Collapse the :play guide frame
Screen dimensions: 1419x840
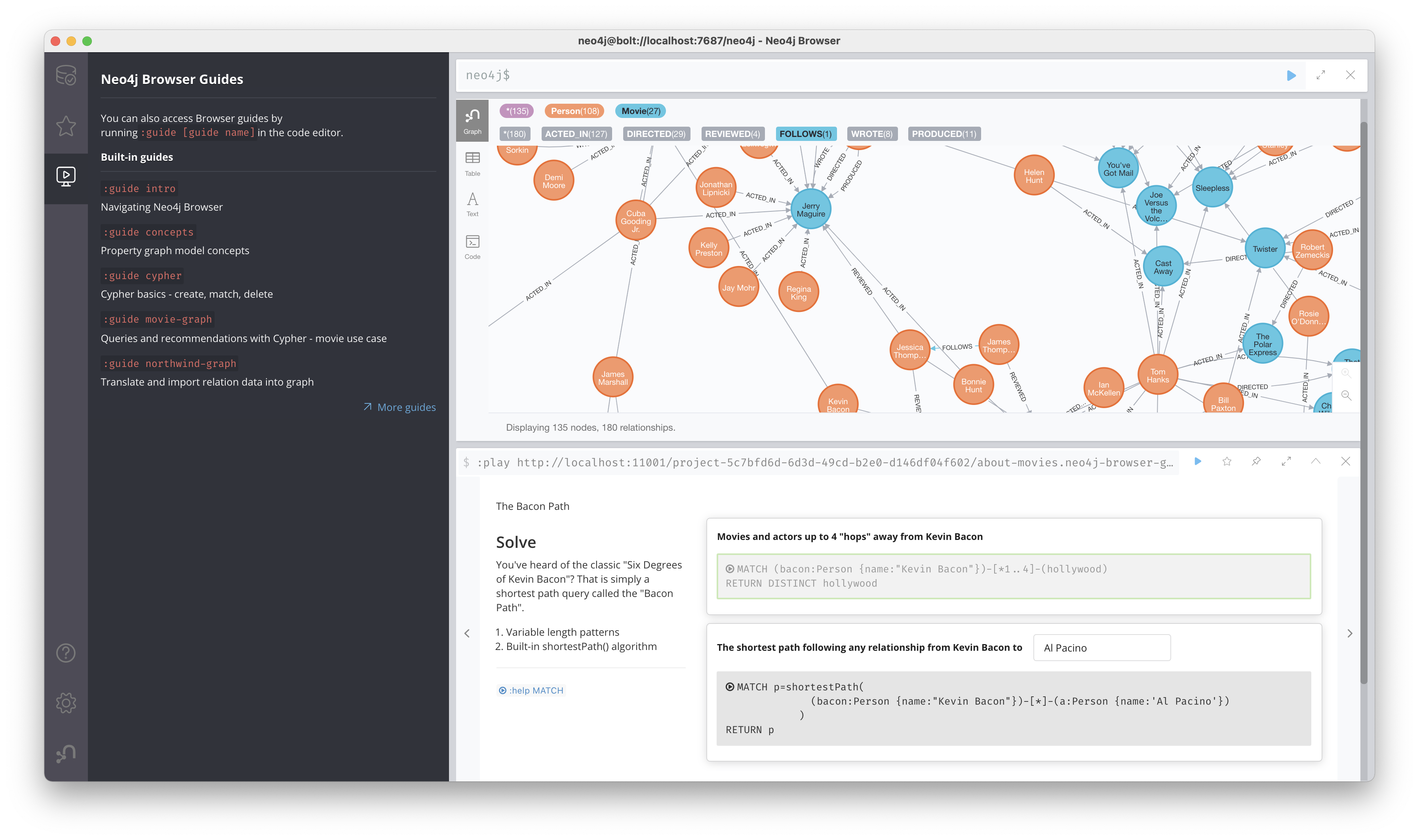[1315, 461]
